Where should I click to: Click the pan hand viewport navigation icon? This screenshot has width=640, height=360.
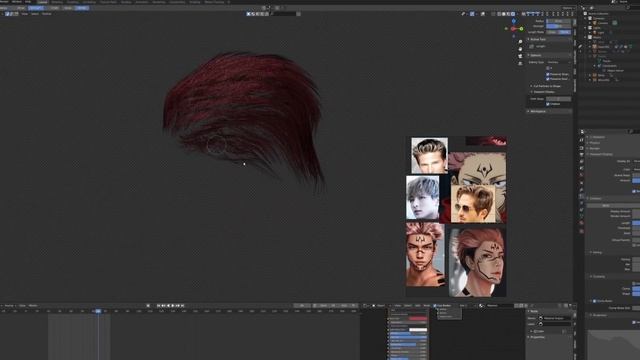click(520, 49)
